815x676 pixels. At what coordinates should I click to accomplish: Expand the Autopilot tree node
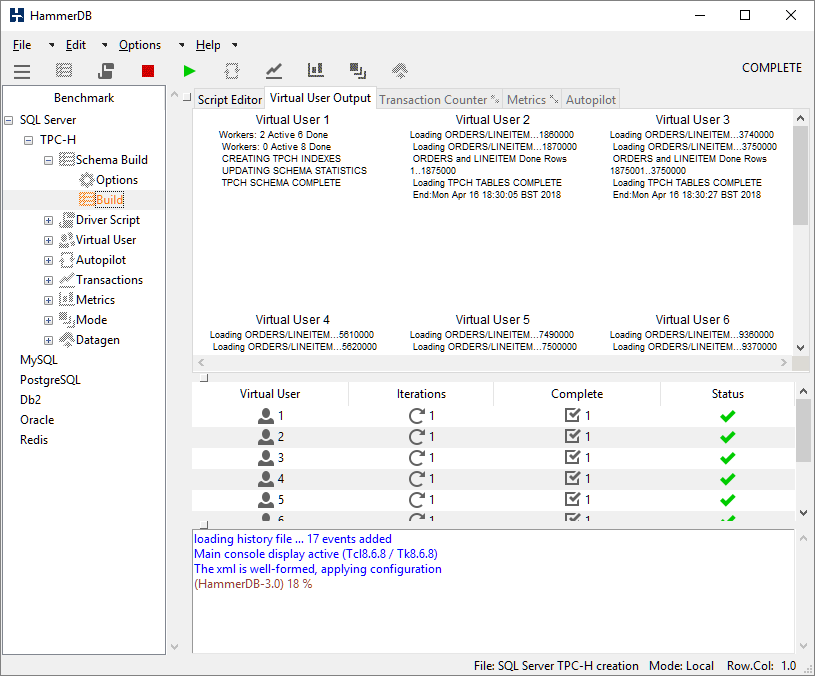coord(48,260)
